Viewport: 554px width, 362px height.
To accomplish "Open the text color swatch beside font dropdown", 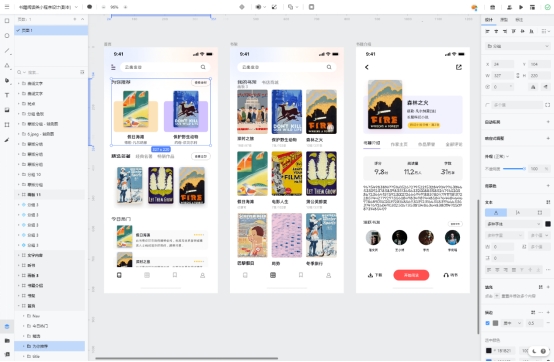I will 548,224.
